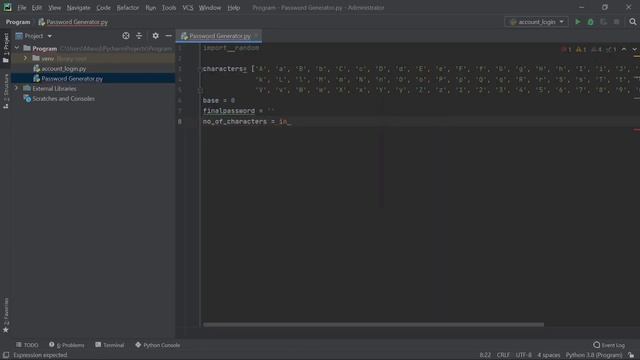This screenshot has height=360, width=640.
Task: Toggle the Project tool window sidebar button
Action: pos(6,48)
